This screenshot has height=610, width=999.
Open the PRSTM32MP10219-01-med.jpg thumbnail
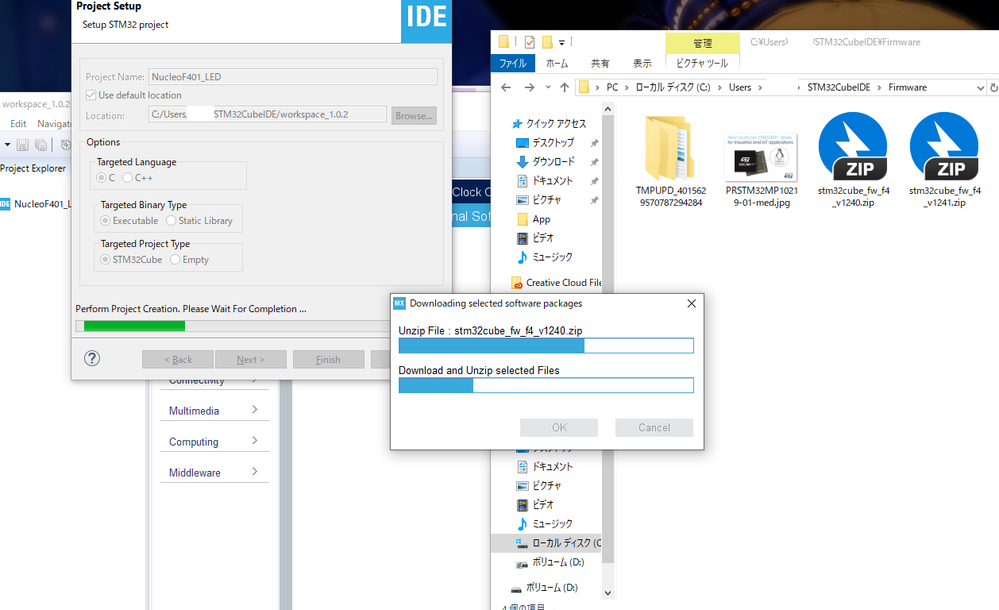pos(761,157)
